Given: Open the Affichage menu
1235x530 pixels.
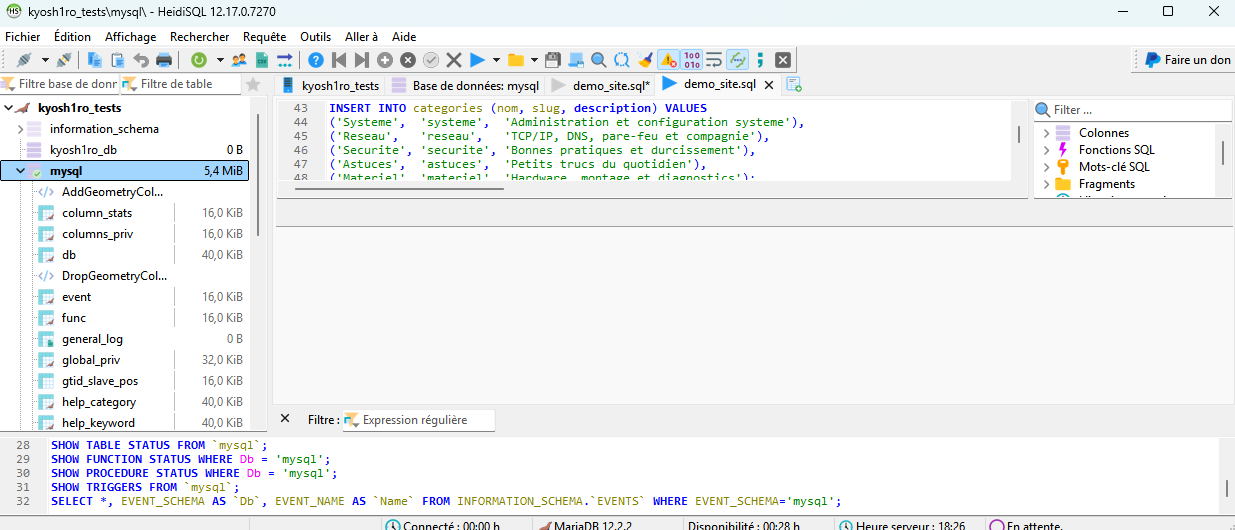Looking at the screenshot, I should 131,36.
